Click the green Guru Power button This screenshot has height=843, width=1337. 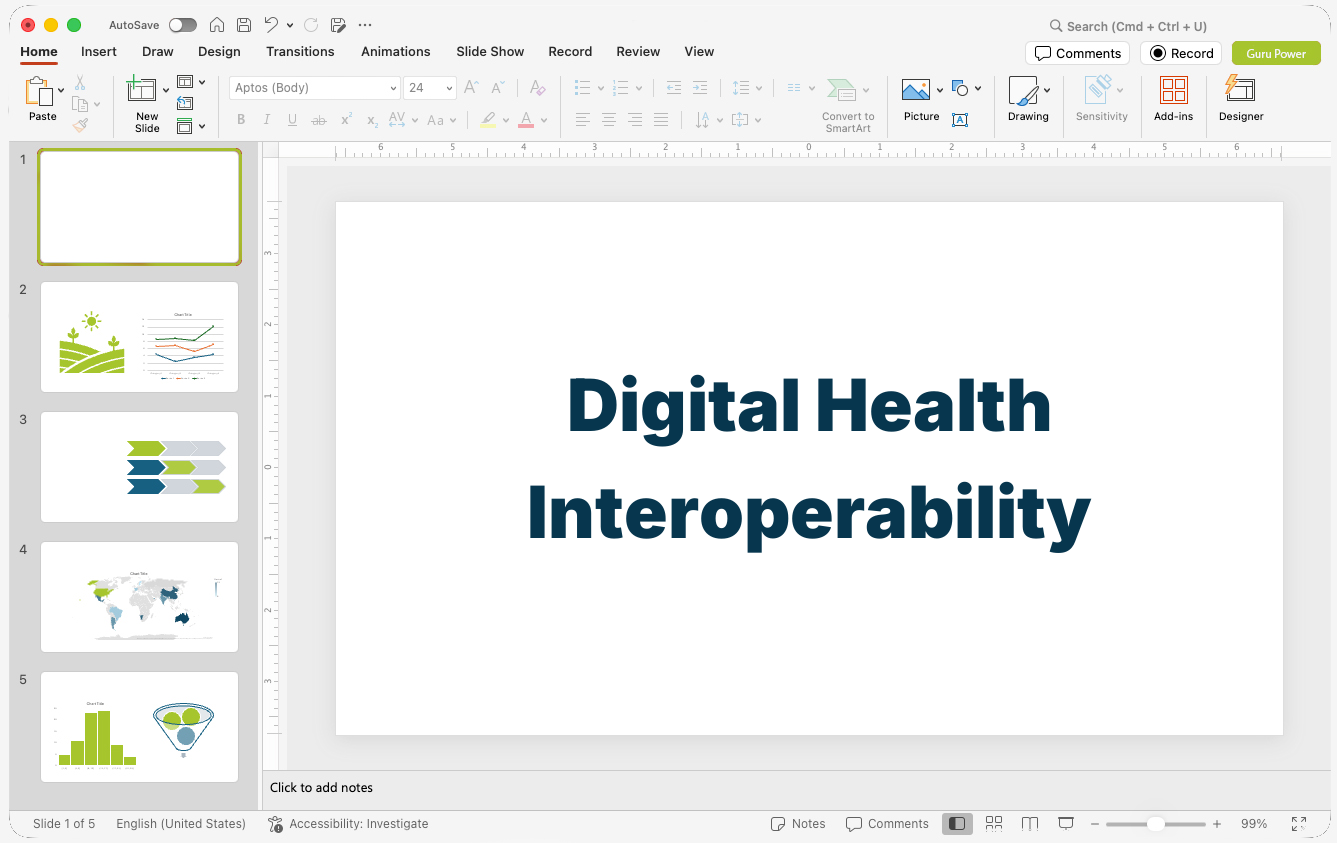pos(1276,53)
